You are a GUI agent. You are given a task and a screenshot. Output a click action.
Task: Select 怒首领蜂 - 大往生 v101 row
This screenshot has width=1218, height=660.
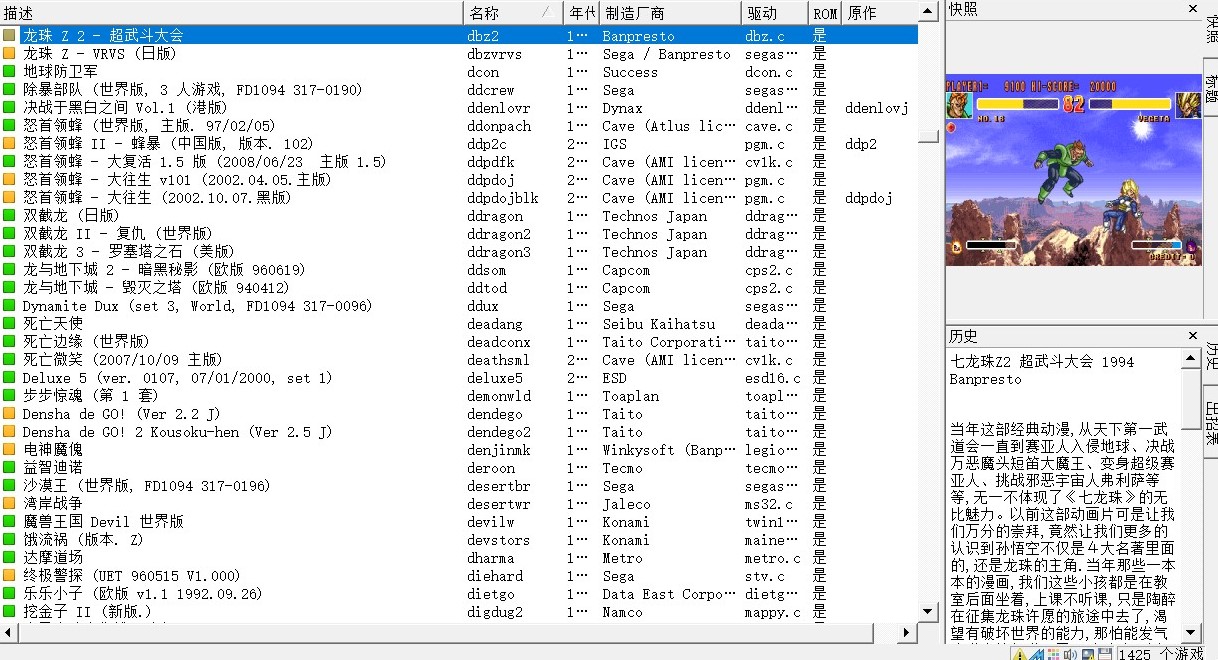click(x=459, y=180)
